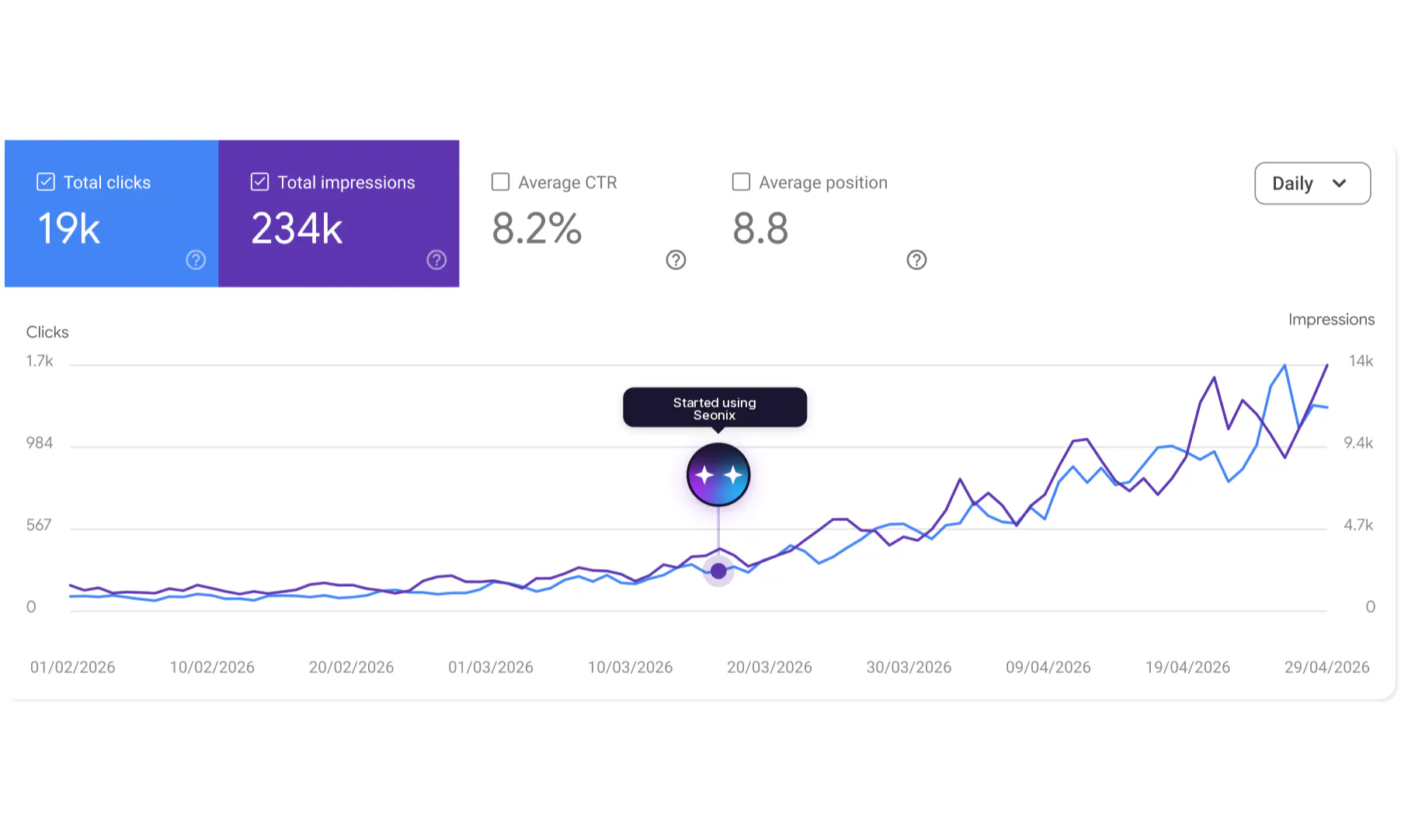Click the 4.7k impressions axis value
Screen dimensions: 1401x840
pos(1358,526)
